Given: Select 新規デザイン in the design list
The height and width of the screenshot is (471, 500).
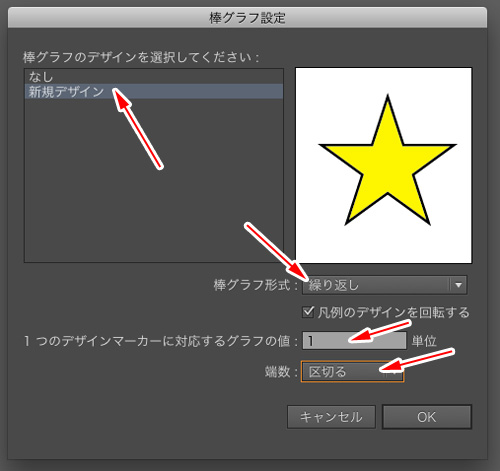Looking at the screenshot, I should coord(154,91).
